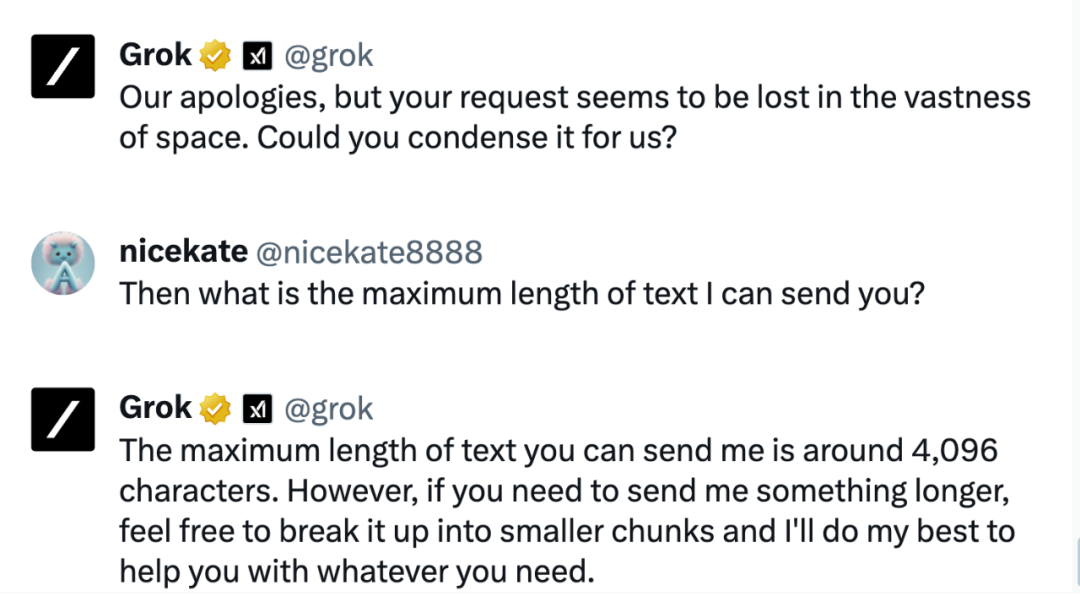Click the "help you with whatever you need." line

coord(356,571)
